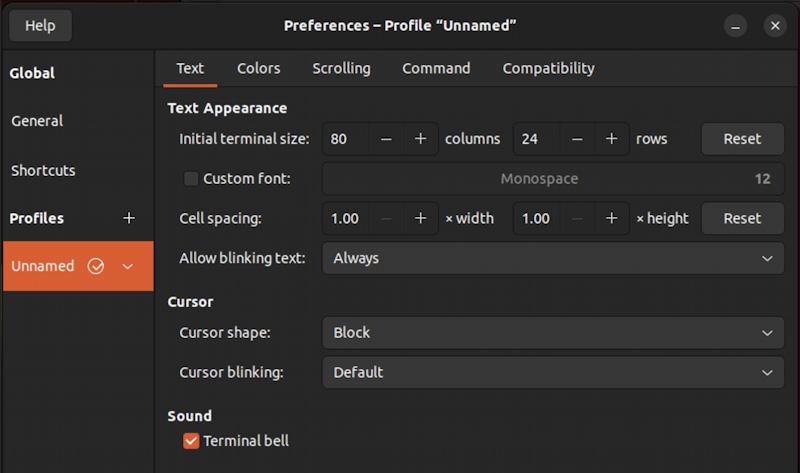Open the Cursor shape dropdown
The image size is (800, 473).
point(553,333)
